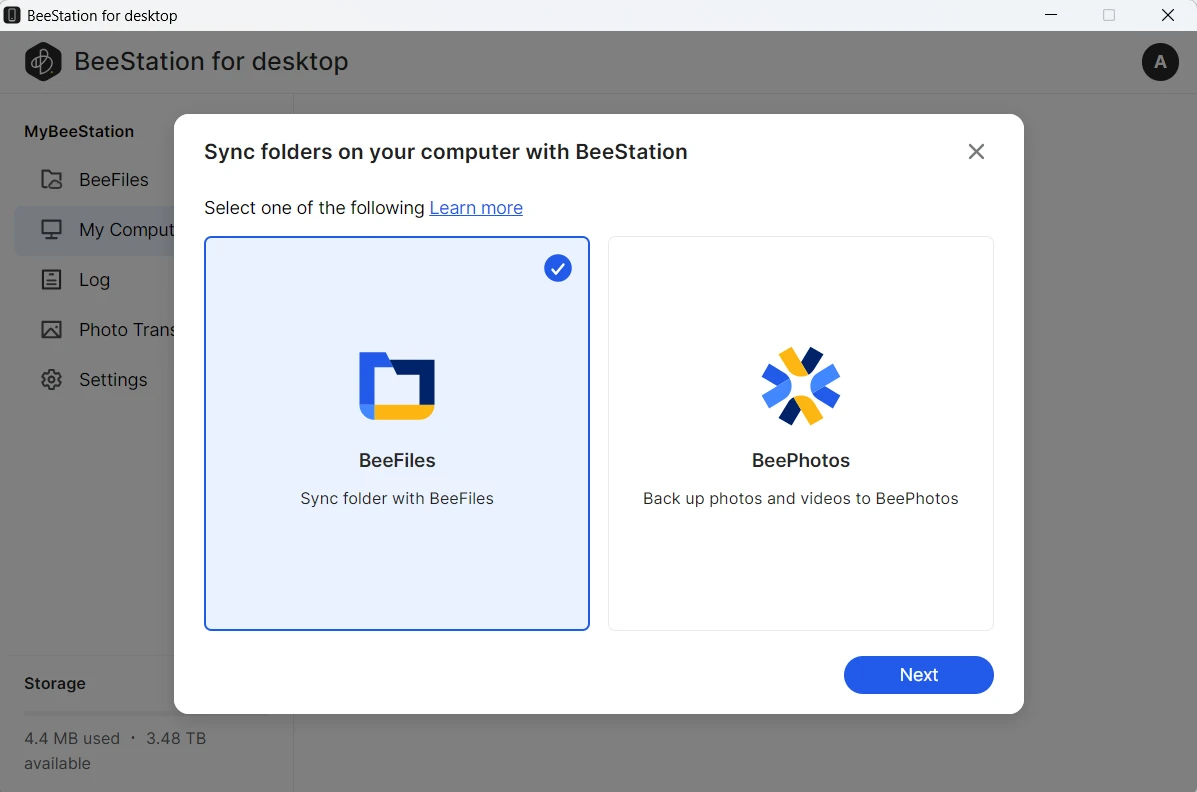Click the BeeStation logo in the header
Image resolution: width=1197 pixels, height=792 pixels.
[43, 62]
